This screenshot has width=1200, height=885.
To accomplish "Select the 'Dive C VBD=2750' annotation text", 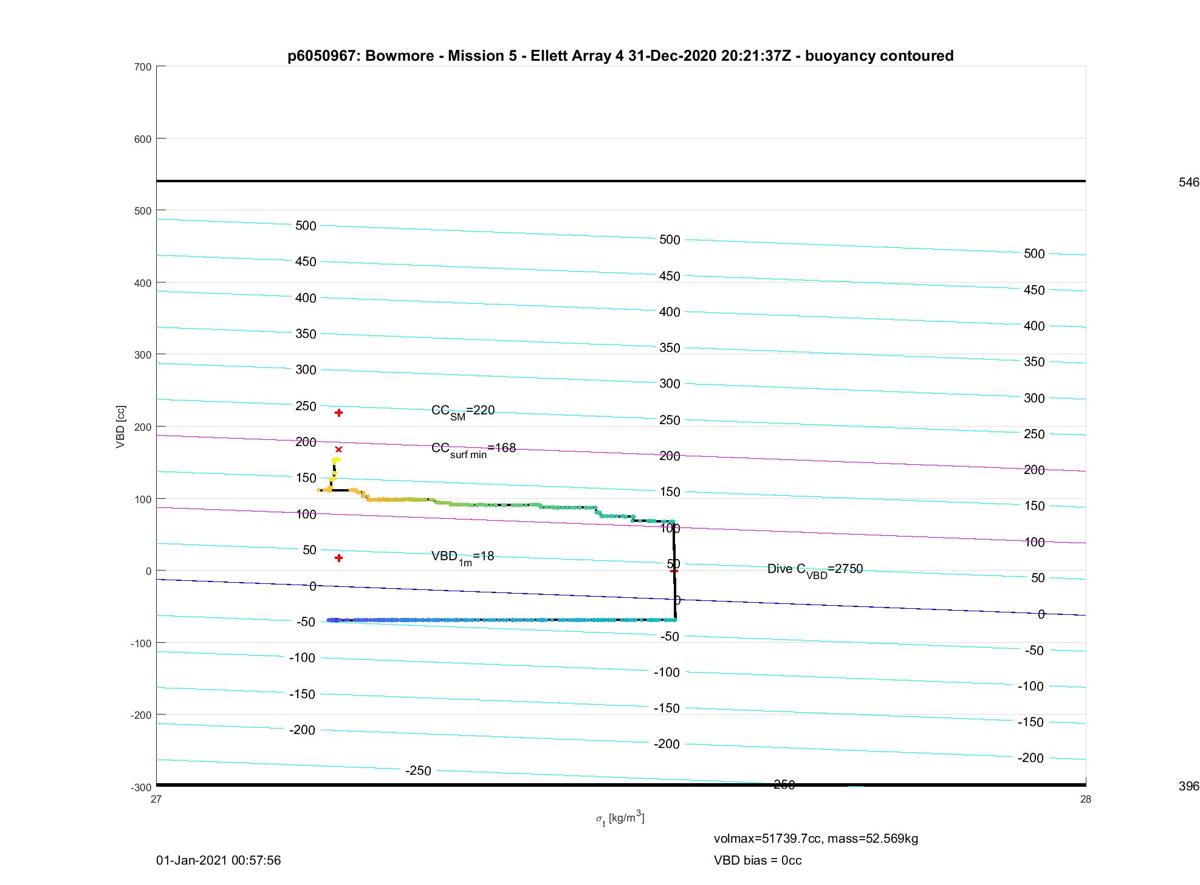I will tap(815, 570).
